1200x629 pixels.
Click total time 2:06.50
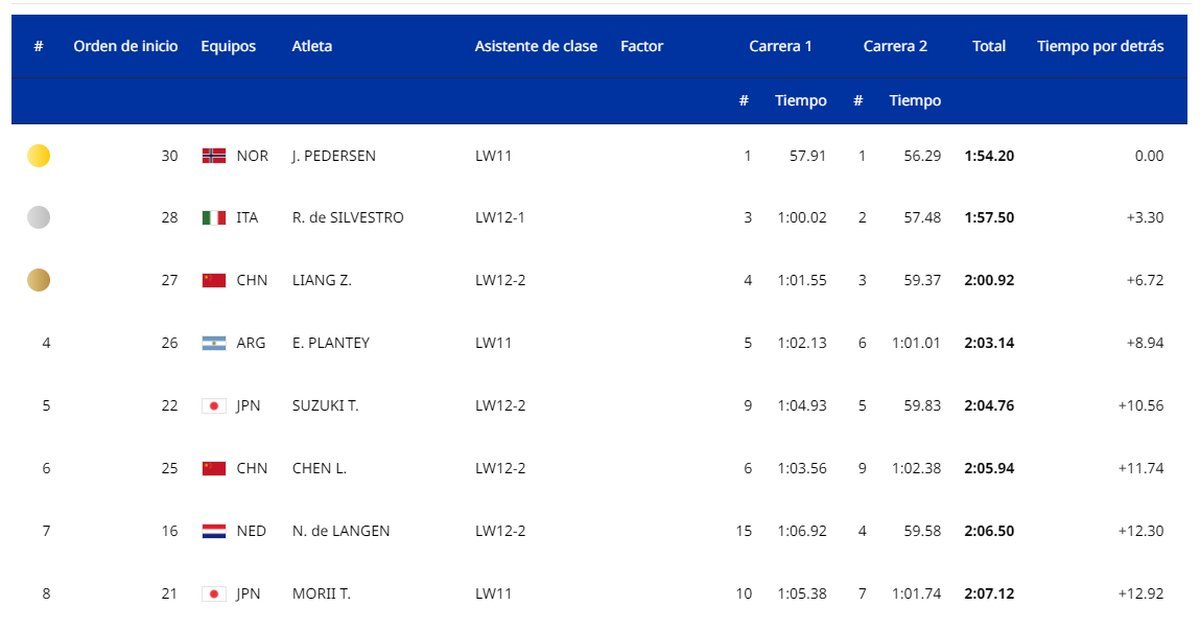(990, 531)
